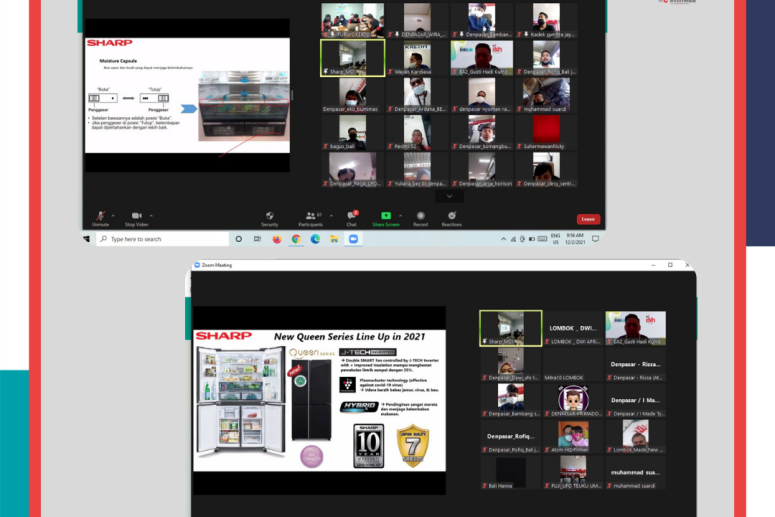
Task: Select muhammad suardi tile in upper meeting
Action: coord(546,95)
